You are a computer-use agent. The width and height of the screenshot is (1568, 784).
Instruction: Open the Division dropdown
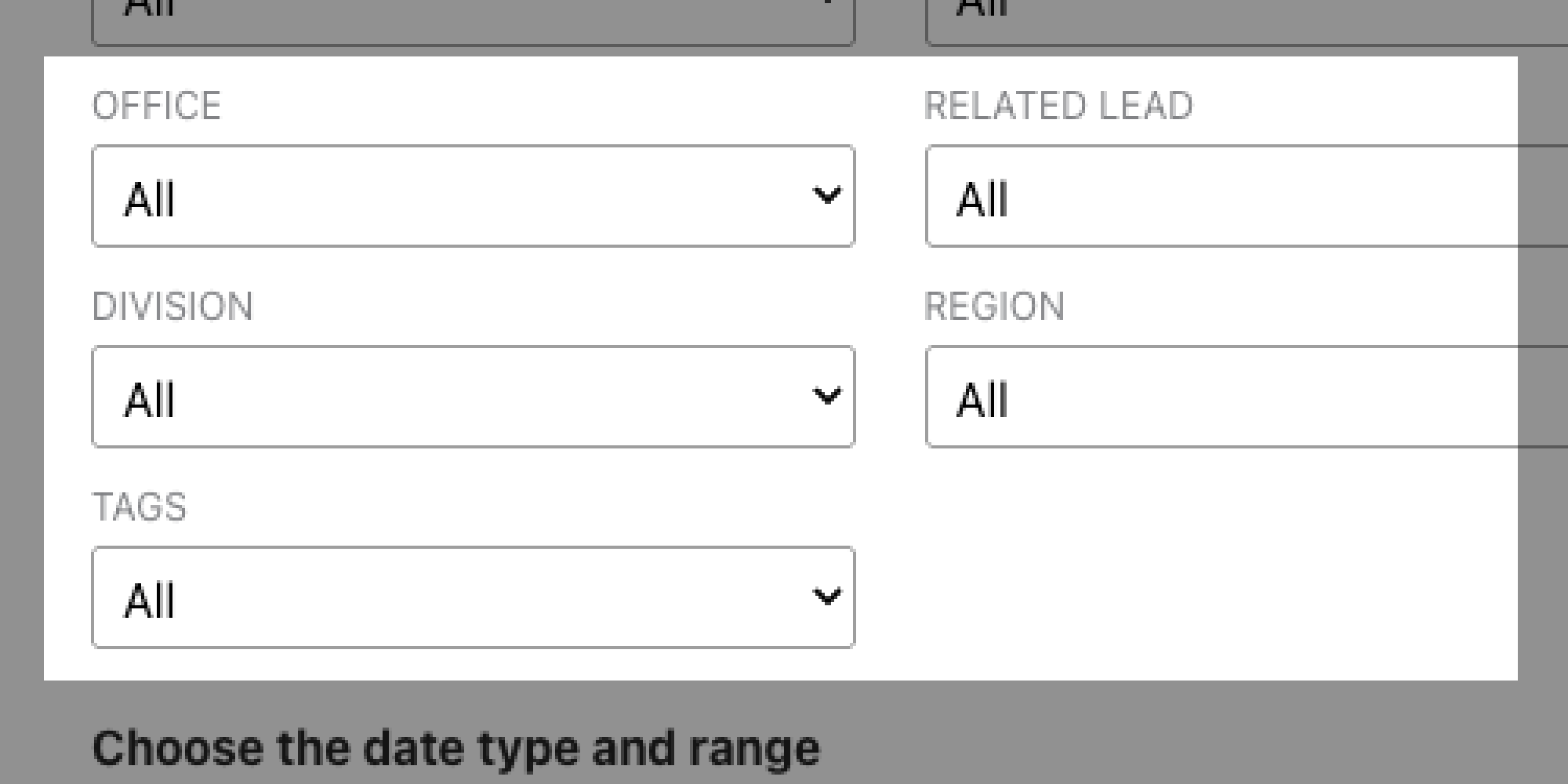pyautogui.click(x=474, y=397)
